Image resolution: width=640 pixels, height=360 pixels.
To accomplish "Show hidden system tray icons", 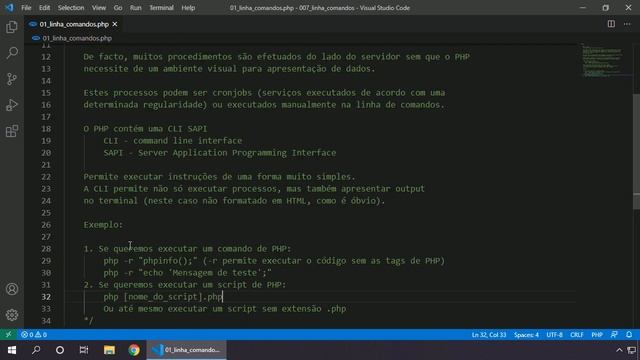I will coord(619,350).
